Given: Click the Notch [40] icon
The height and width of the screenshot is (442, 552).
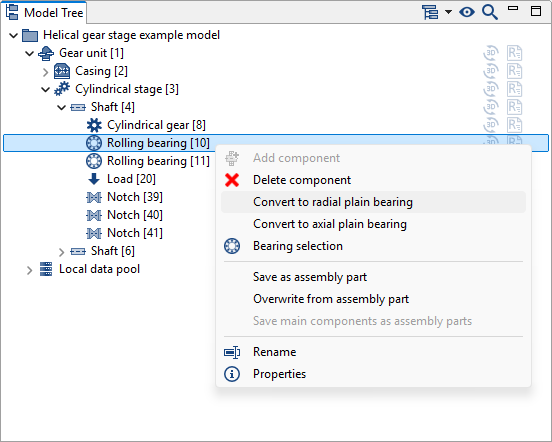Looking at the screenshot, I should pyautogui.click(x=94, y=215).
